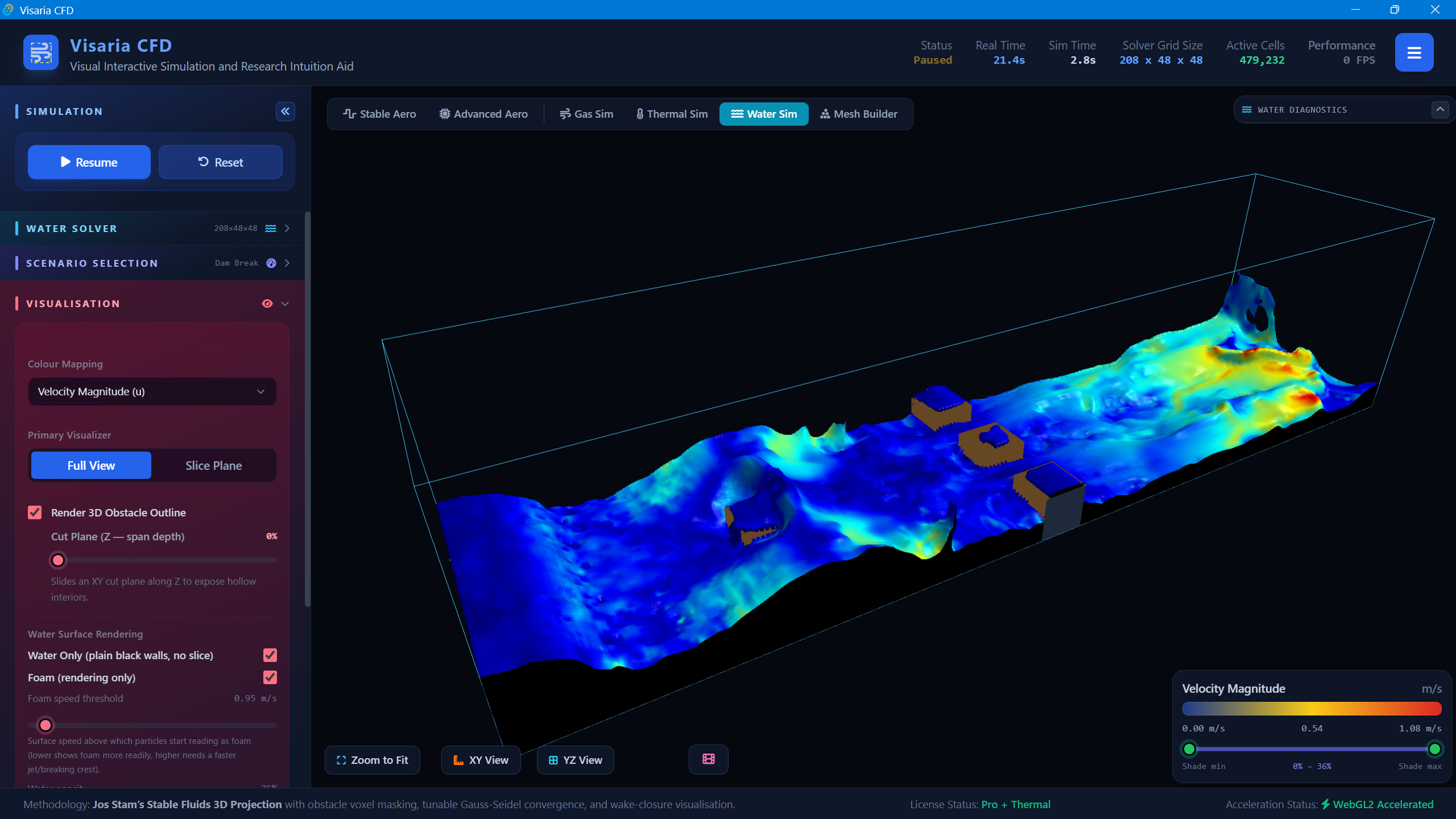This screenshot has width=1456, height=819.
Task: Collapse the Water Diagnostics panel
Action: 1440,110
